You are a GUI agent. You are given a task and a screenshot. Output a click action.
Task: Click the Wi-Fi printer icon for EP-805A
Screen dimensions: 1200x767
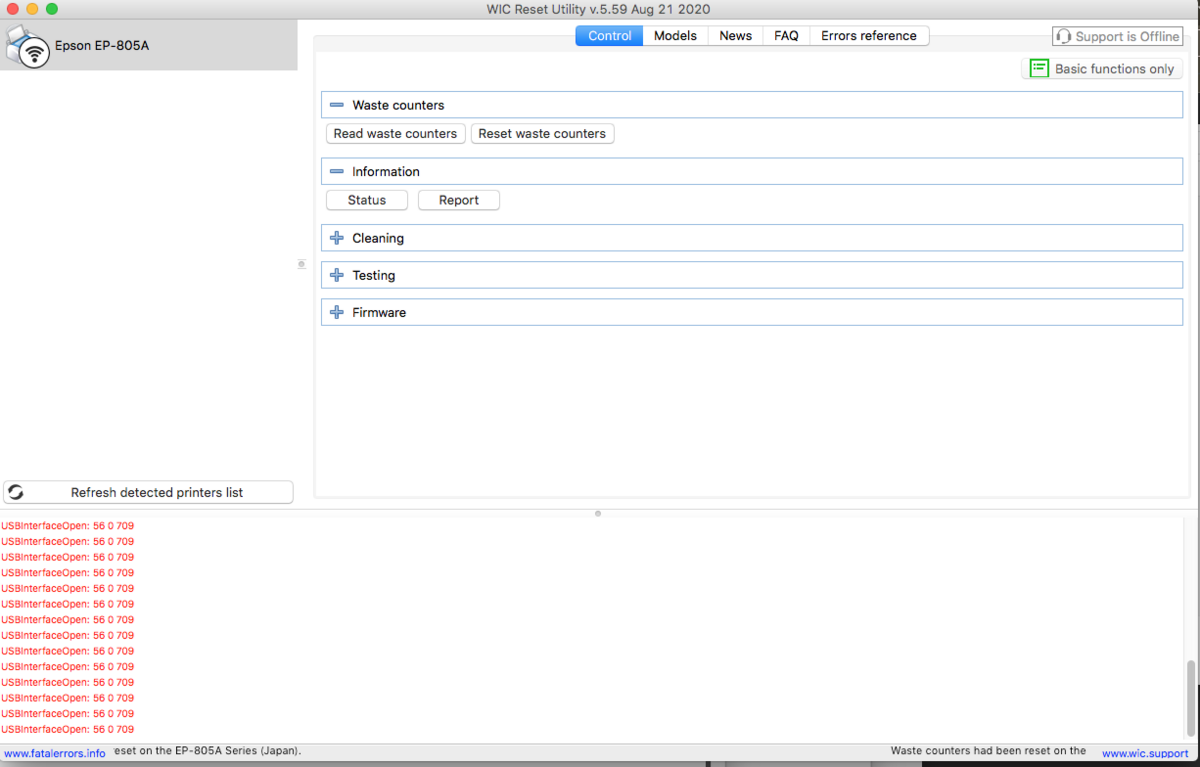[28, 46]
